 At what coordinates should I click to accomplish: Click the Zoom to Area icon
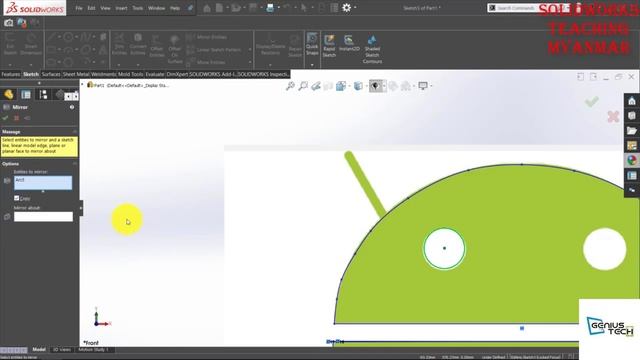[303, 86]
